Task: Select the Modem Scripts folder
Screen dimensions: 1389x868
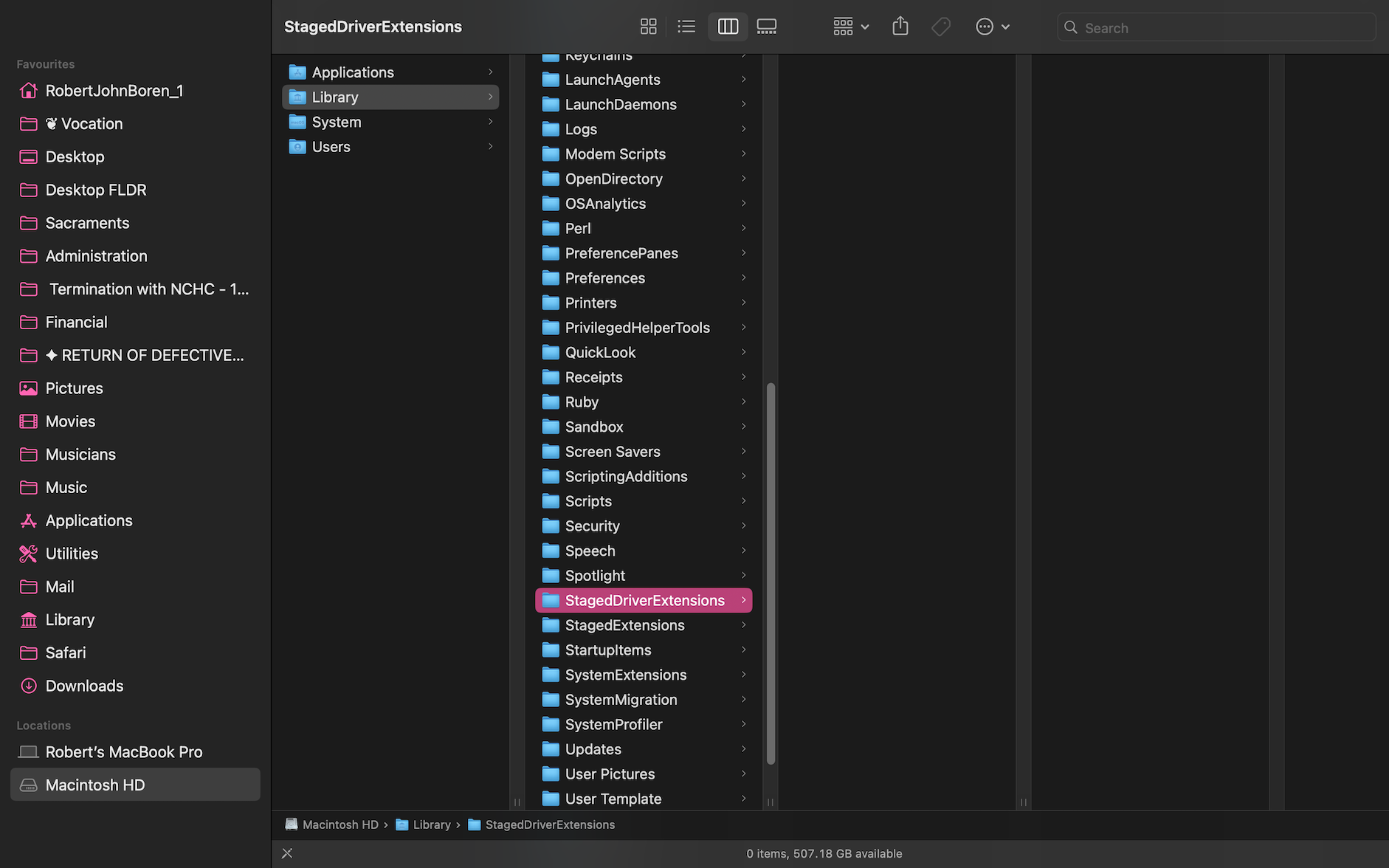Action: 644,154
